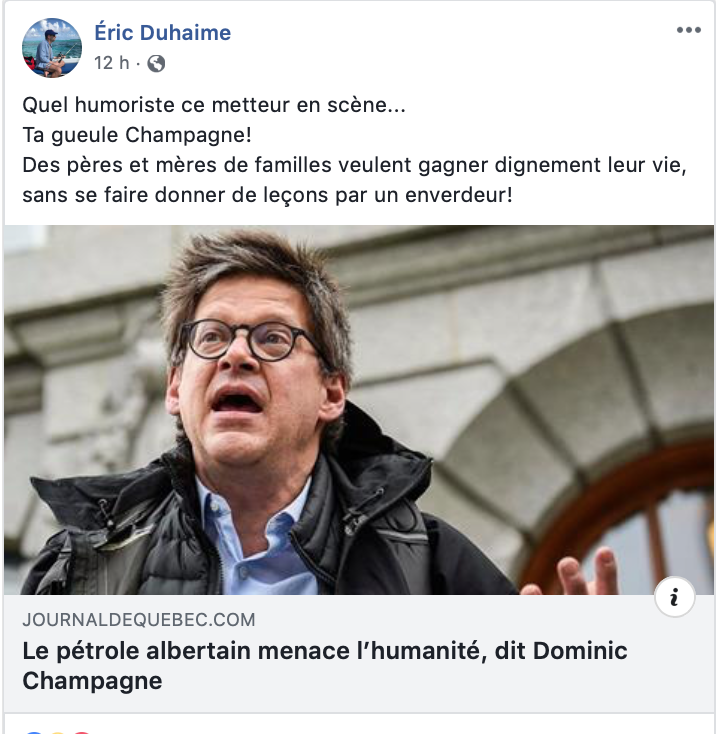Click the word 'enverdeur!' in the post
The width and height of the screenshot is (720, 734).
pyautogui.click(x=459, y=195)
